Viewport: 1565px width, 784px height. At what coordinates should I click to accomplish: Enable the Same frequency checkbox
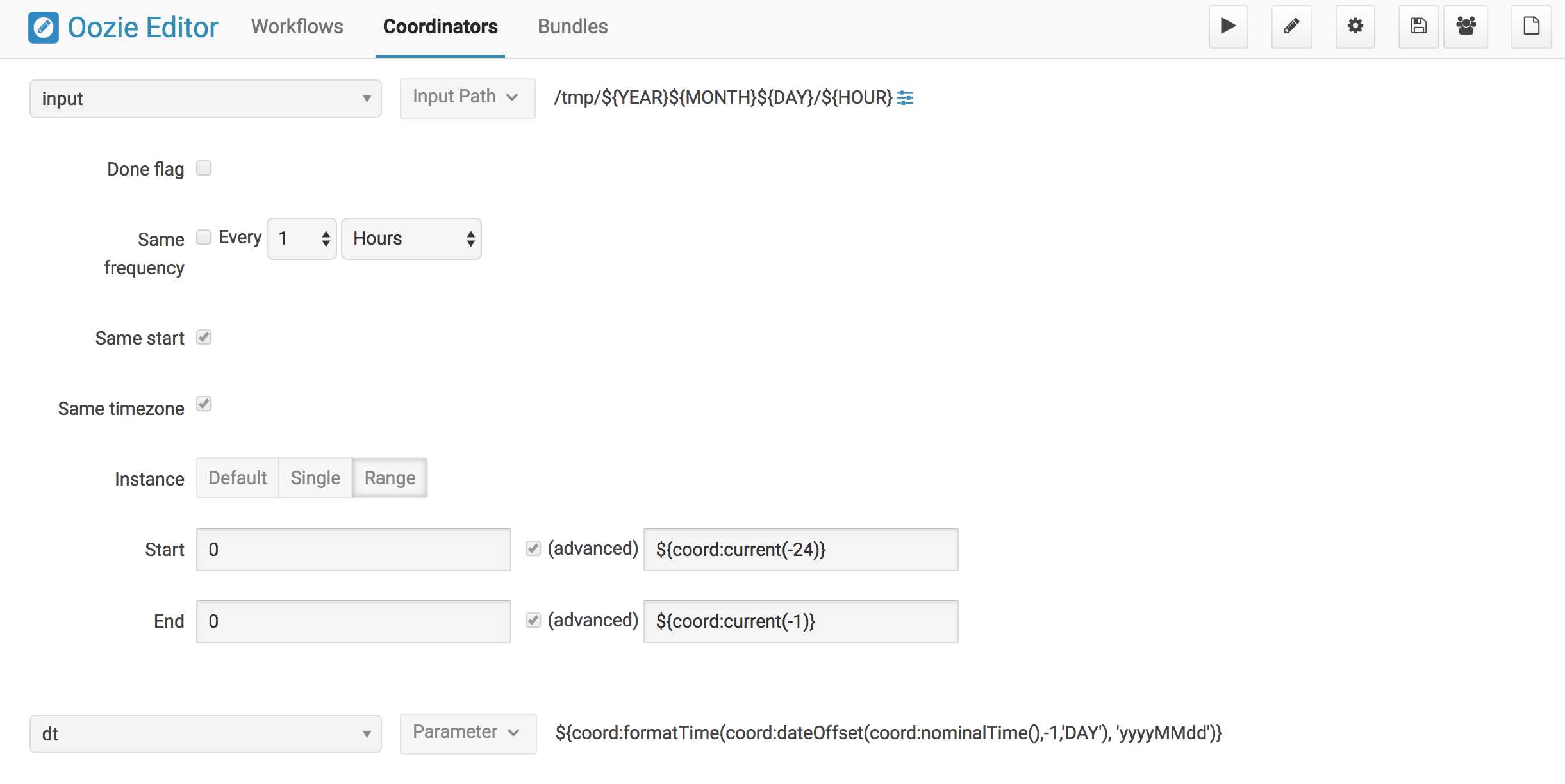[x=204, y=237]
